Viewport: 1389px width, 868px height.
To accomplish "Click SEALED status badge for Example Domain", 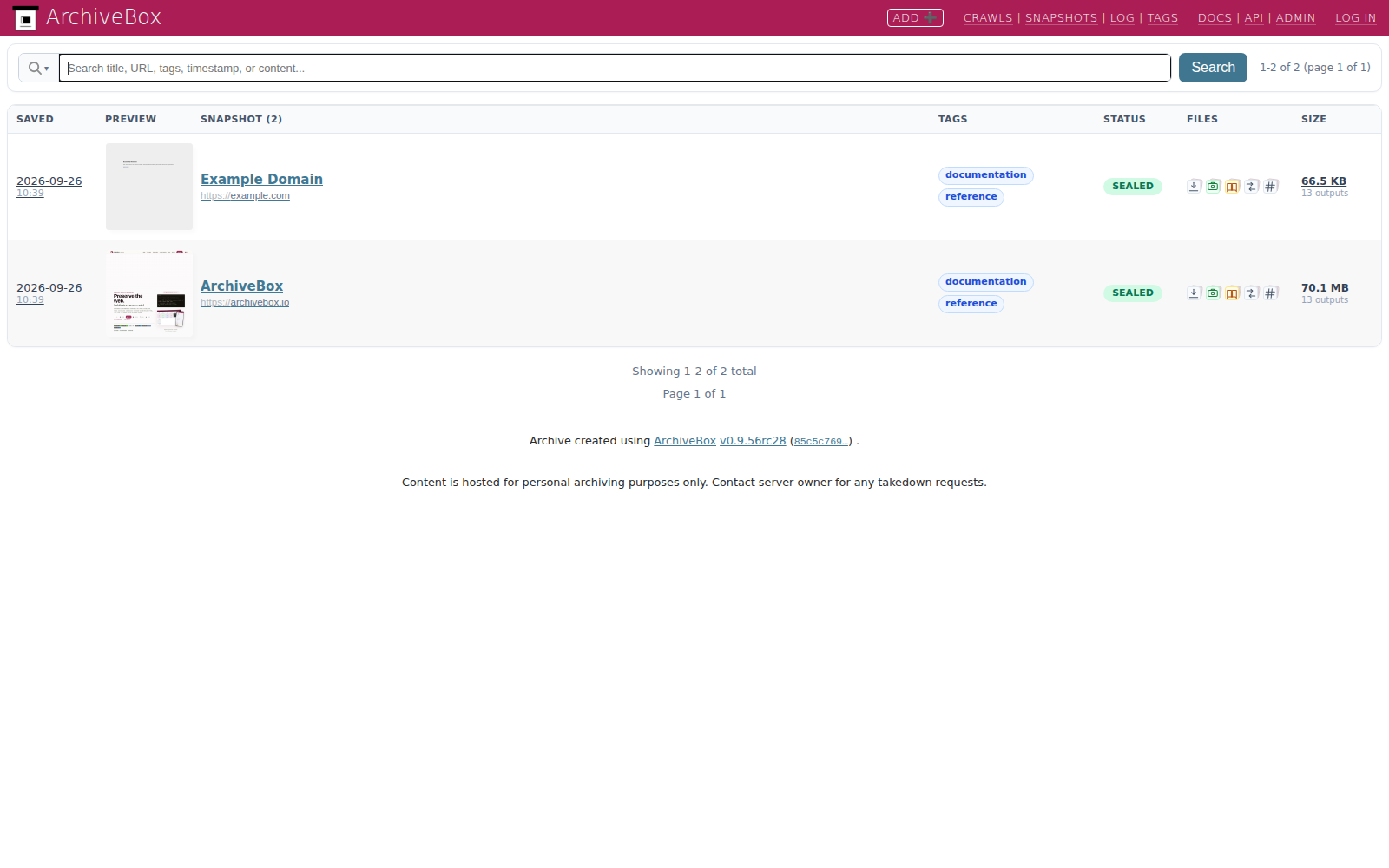I will [1133, 186].
